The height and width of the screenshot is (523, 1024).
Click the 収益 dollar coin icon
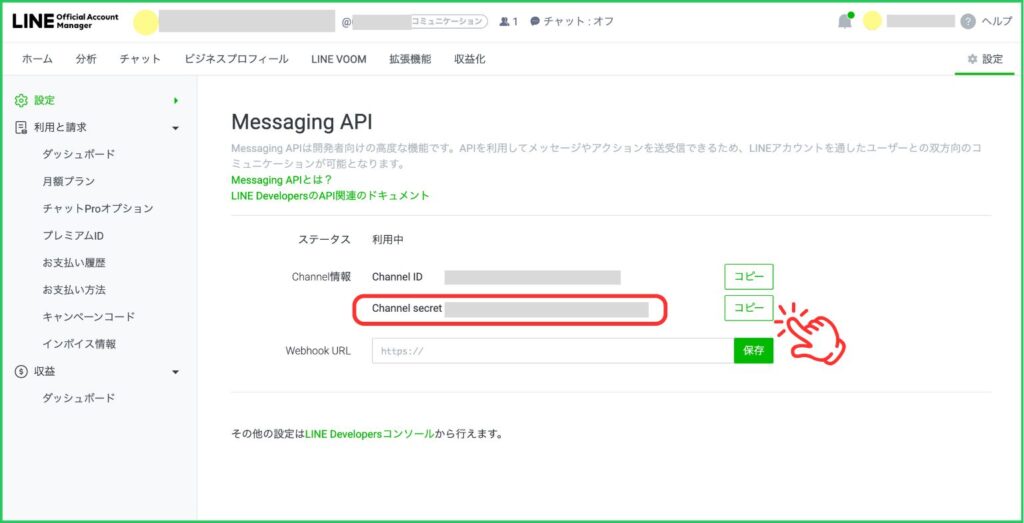click(21, 372)
